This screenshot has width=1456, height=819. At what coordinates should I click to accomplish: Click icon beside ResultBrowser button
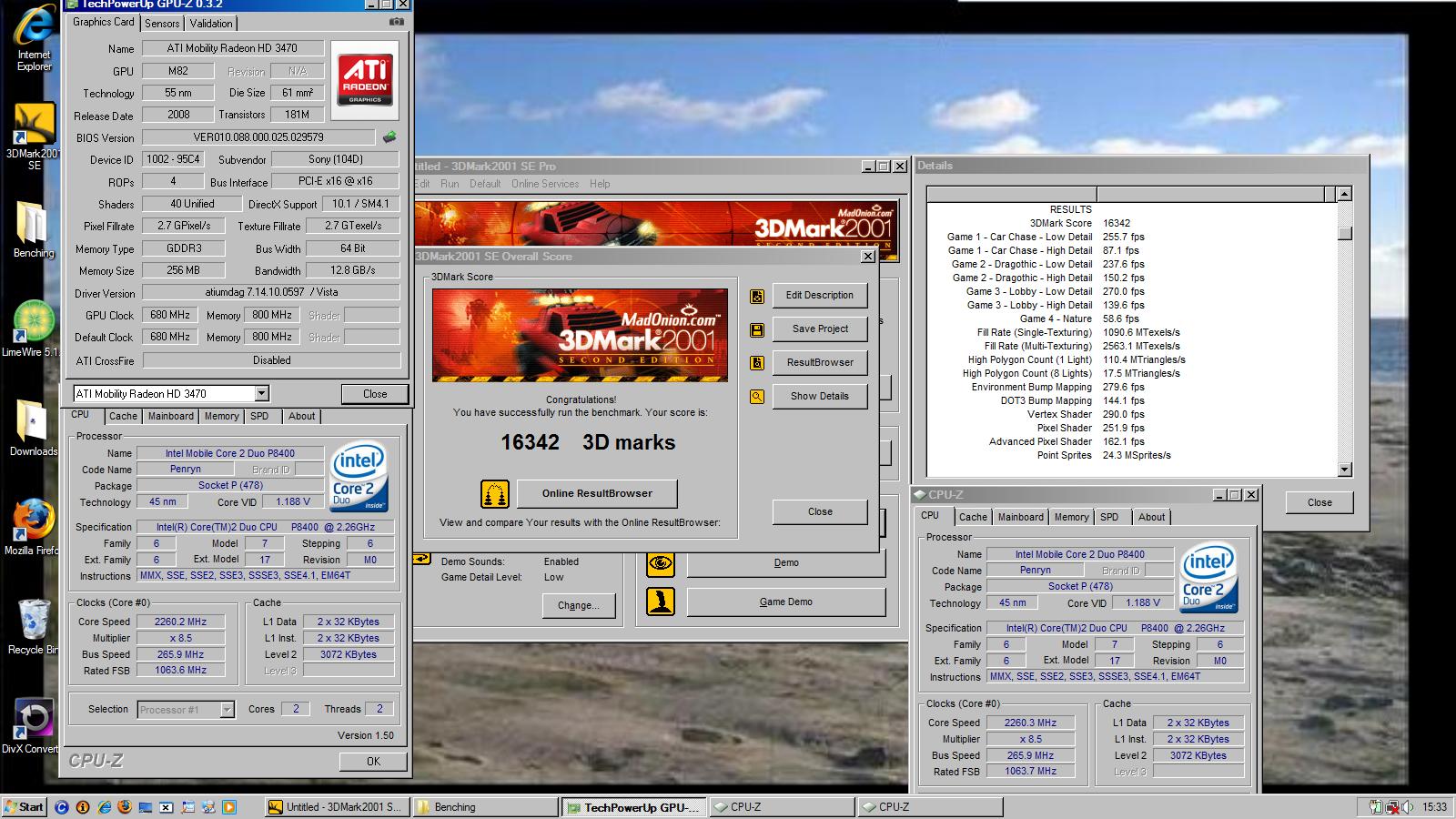[757, 363]
